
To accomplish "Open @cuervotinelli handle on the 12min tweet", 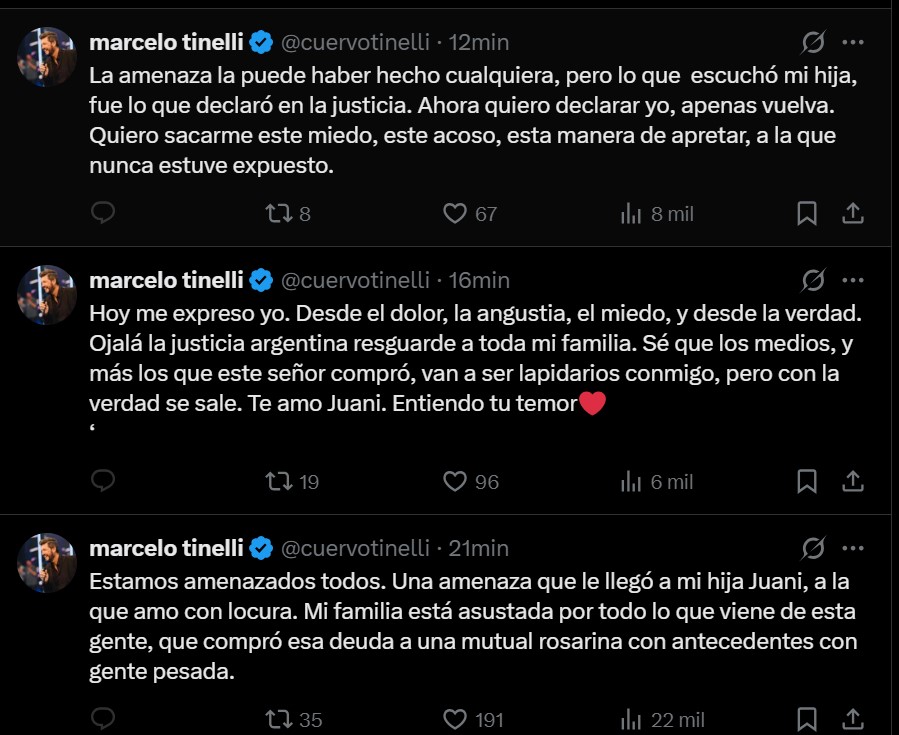I will (356, 42).
